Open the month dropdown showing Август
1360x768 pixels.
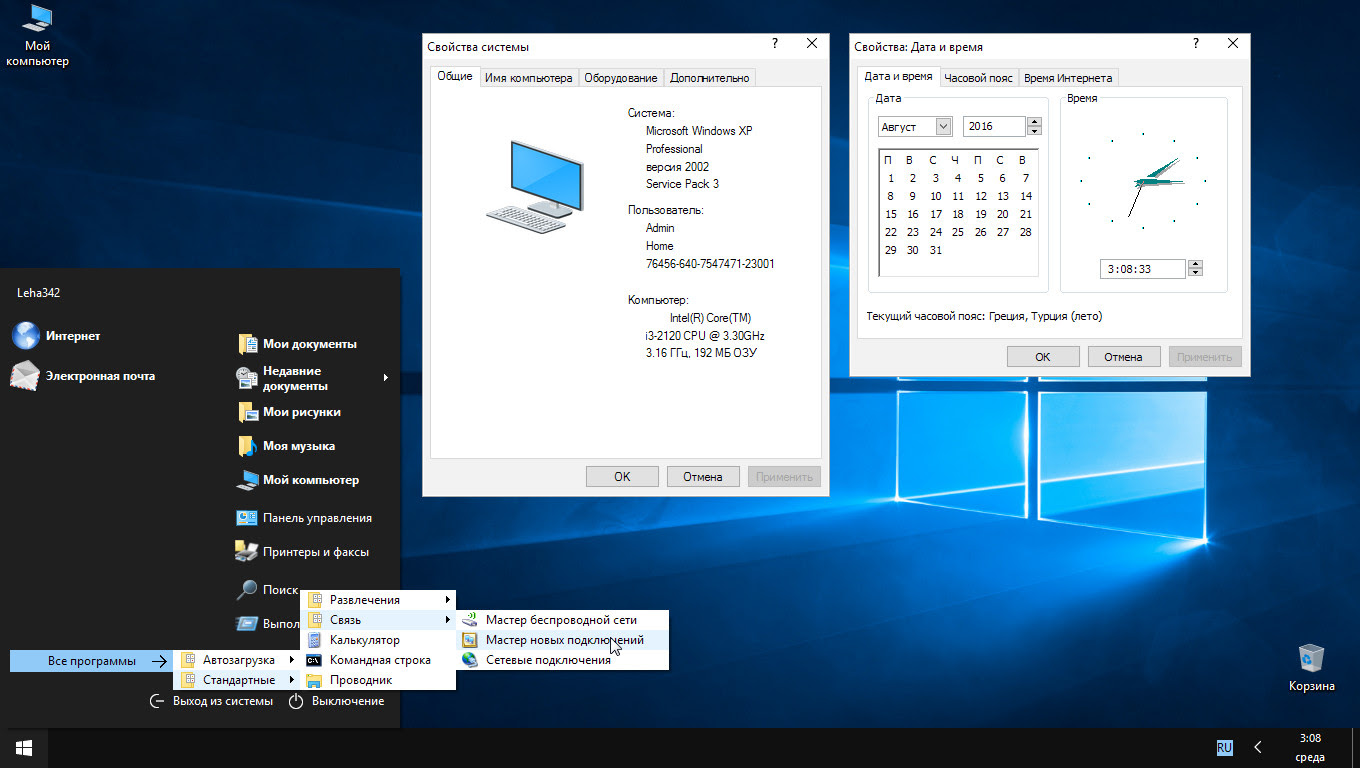click(x=943, y=126)
